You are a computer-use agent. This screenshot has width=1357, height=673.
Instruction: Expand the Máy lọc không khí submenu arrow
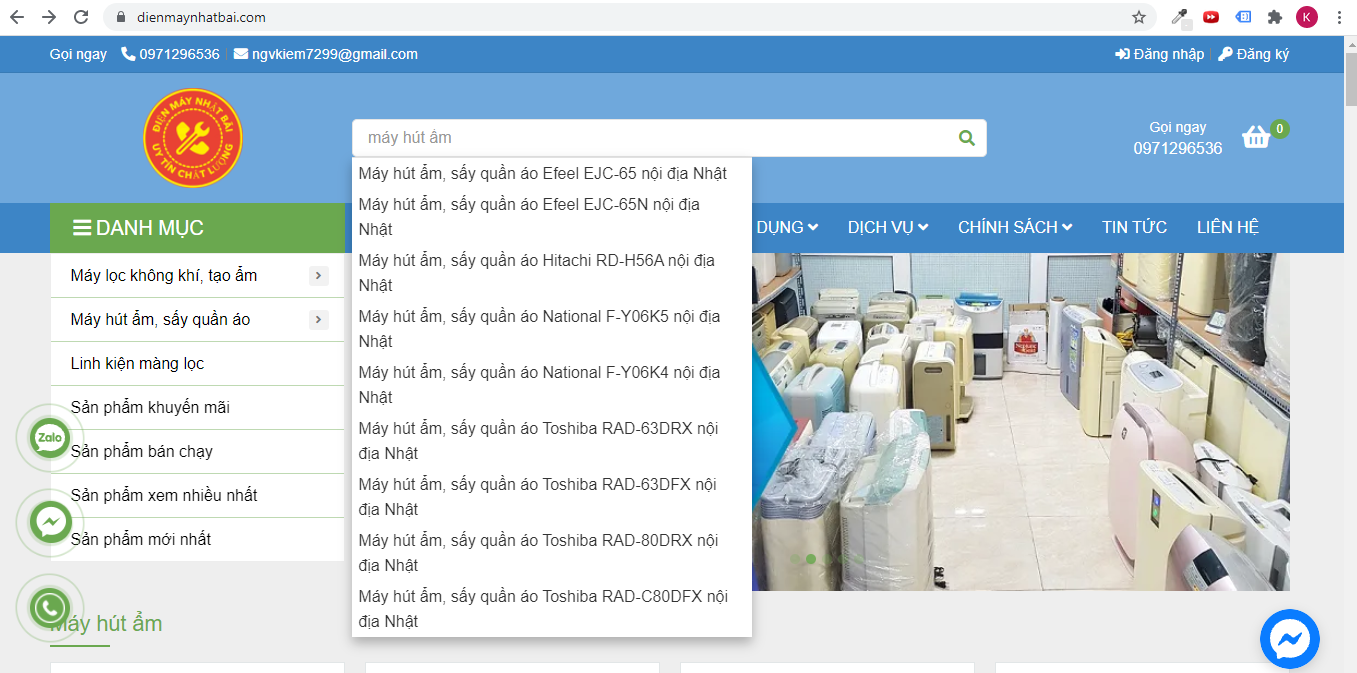(x=318, y=276)
